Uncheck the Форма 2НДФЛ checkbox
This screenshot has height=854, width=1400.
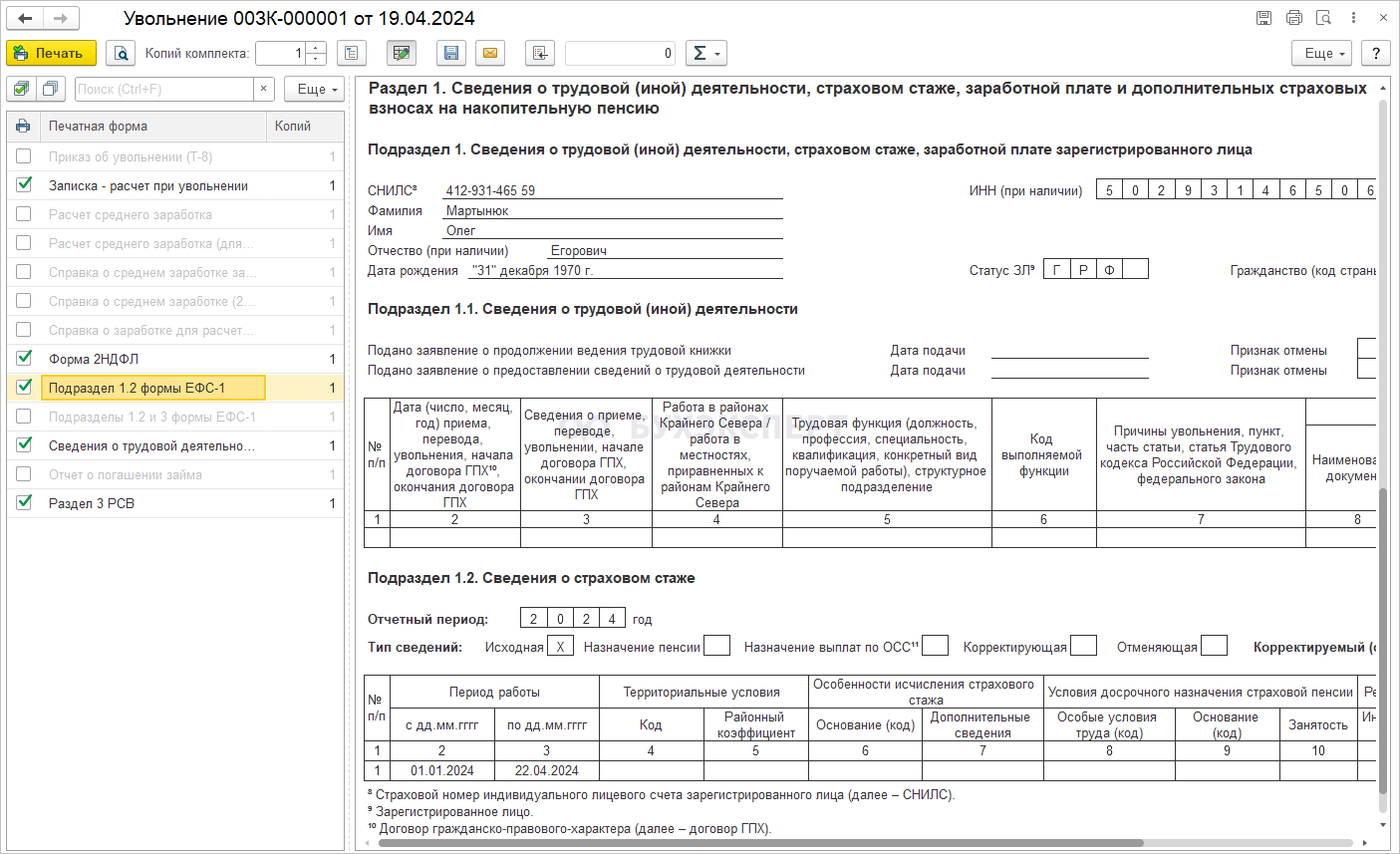[x=25, y=358]
